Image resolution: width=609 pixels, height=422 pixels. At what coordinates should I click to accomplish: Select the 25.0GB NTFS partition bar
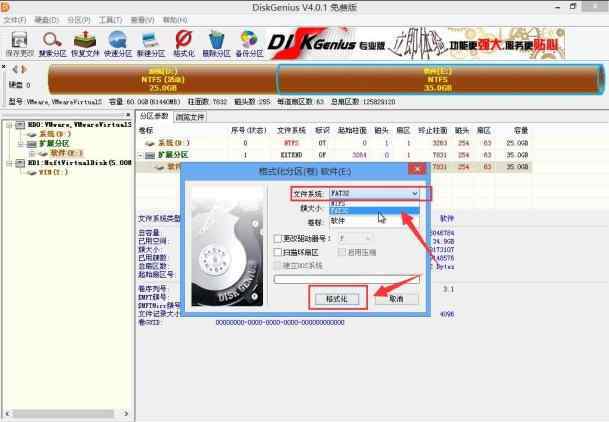(162, 80)
